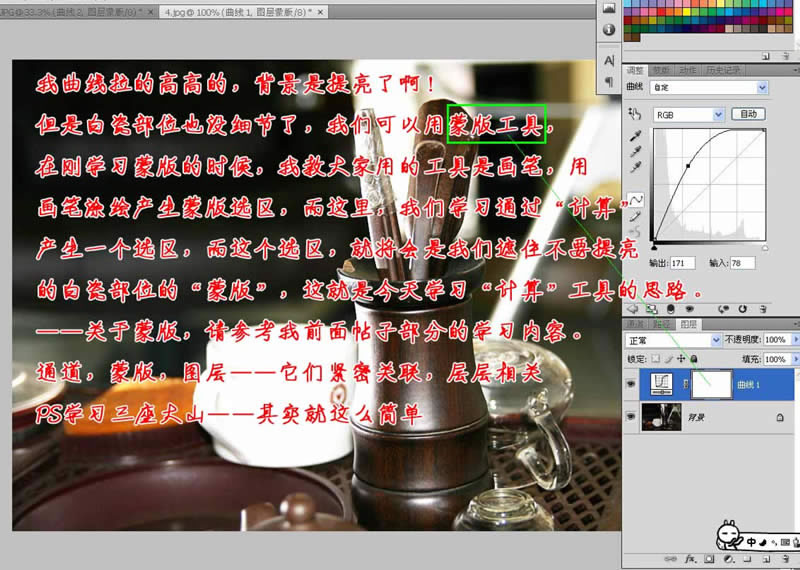The width and height of the screenshot is (800, 570).
Task: Select the 背景 layer thumbnail
Action: coord(661,417)
